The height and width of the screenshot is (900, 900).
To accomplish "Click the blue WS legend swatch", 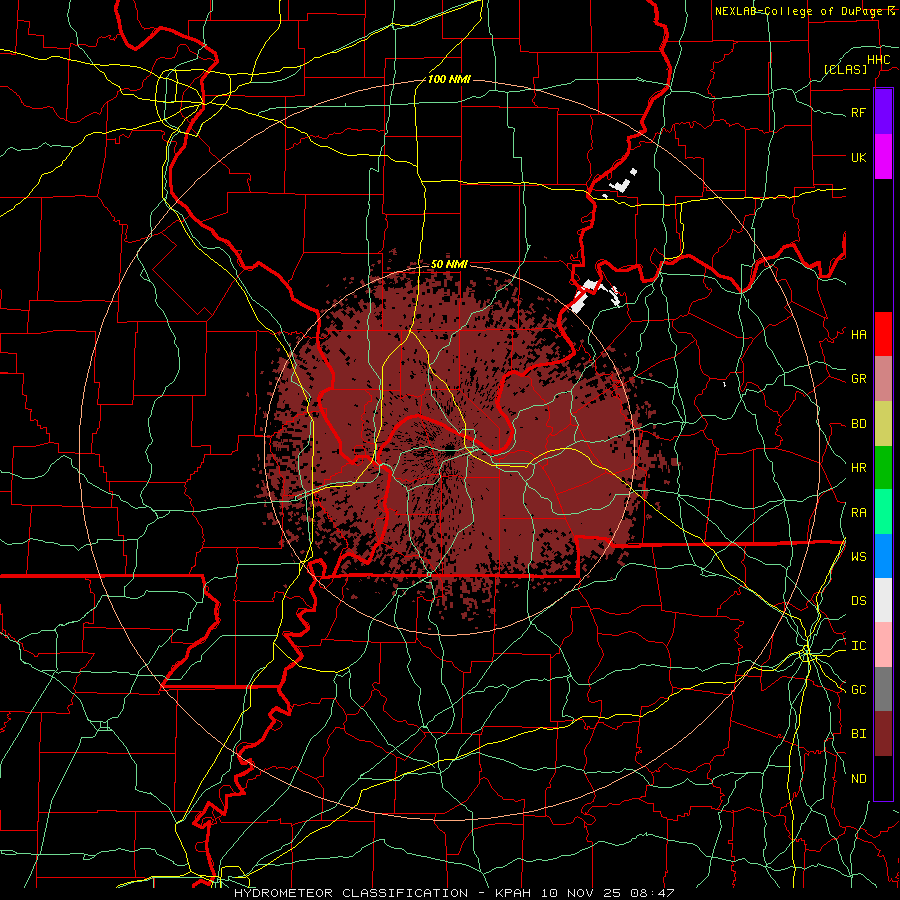I will tap(883, 556).
